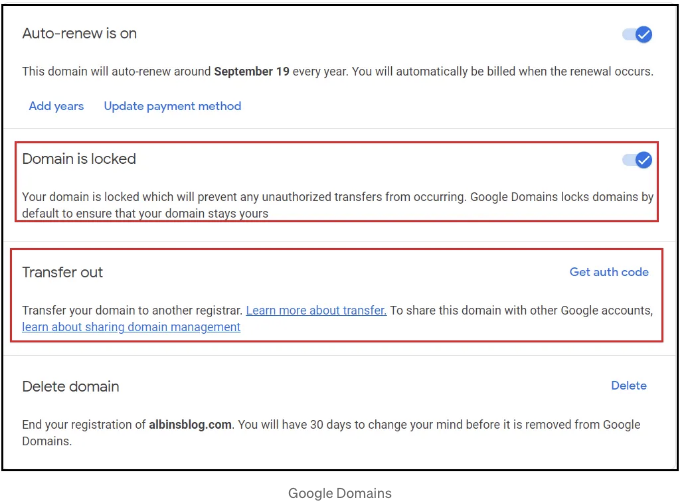This screenshot has height=502, width=680.
Task: Click the 'Transfer out' section title
Action: pos(62,272)
